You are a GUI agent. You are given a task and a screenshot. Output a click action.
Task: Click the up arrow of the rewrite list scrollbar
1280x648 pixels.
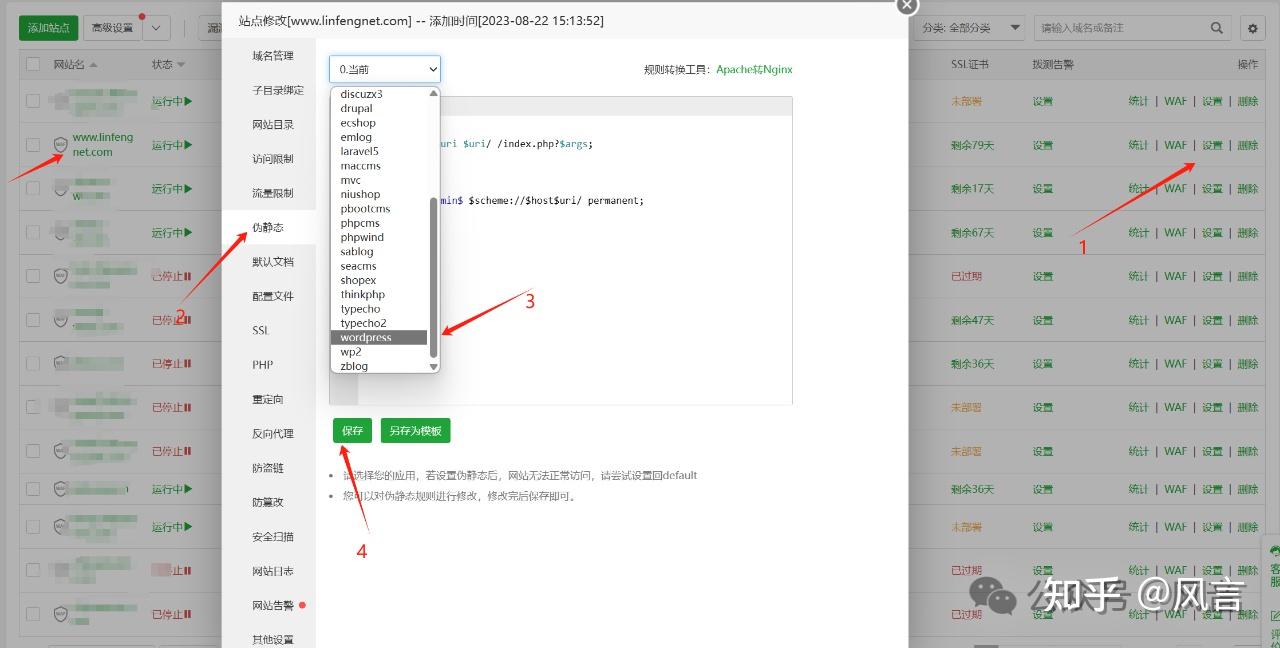tap(434, 93)
